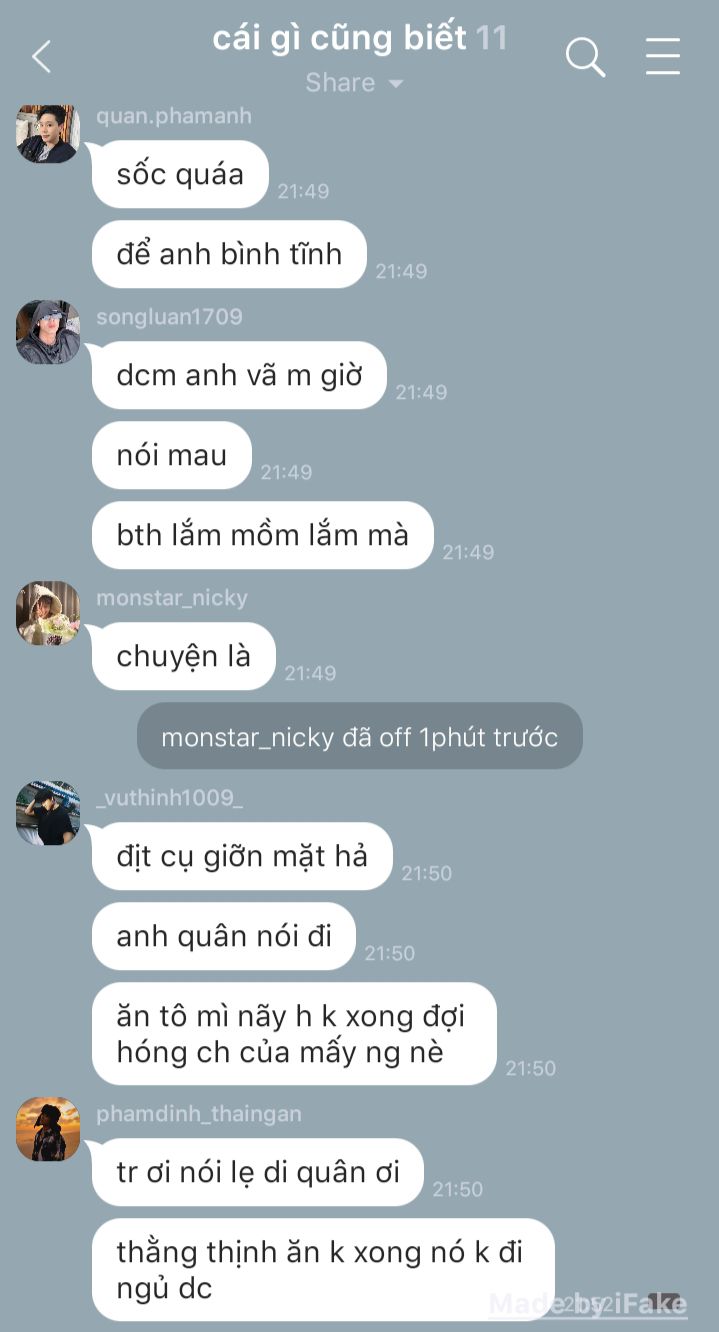
Task: Open _vuthinh1009_'s profile avatar
Action: coord(48,813)
